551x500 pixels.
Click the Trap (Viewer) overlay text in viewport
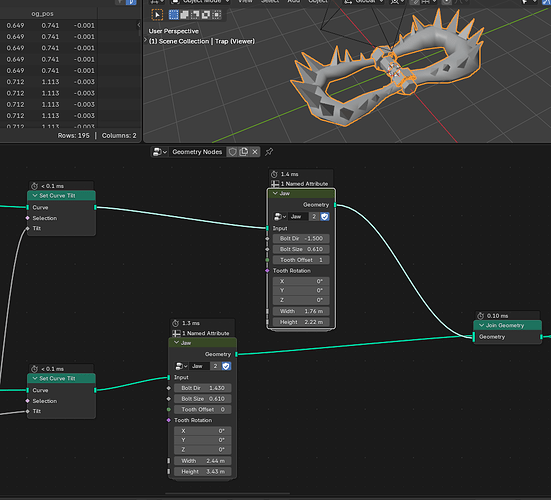point(235,41)
